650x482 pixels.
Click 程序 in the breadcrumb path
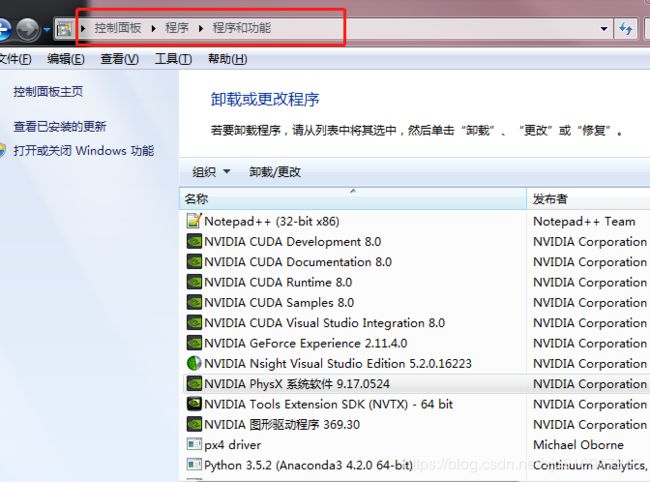click(x=177, y=28)
